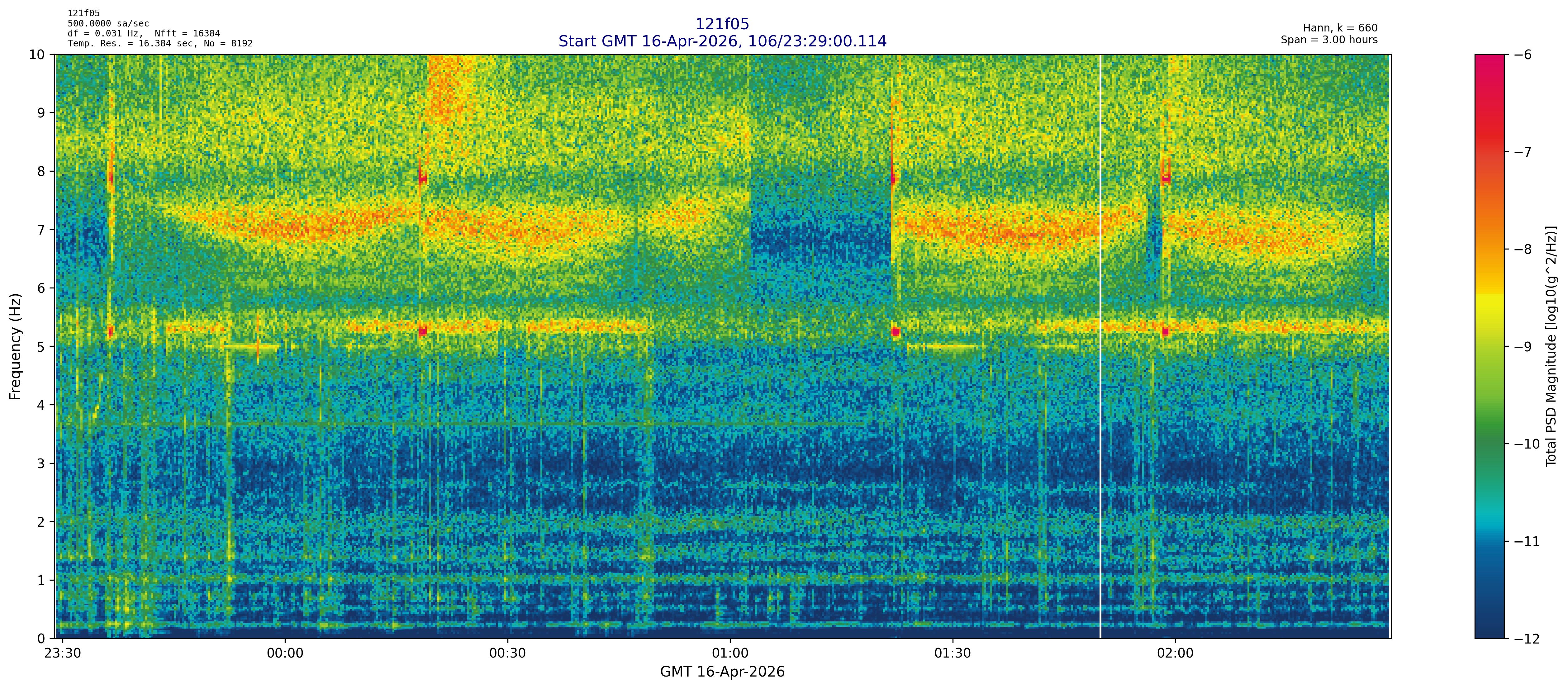Click the Frequency (Hz) axis label
The height and width of the screenshot is (689, 1568).
15,346
